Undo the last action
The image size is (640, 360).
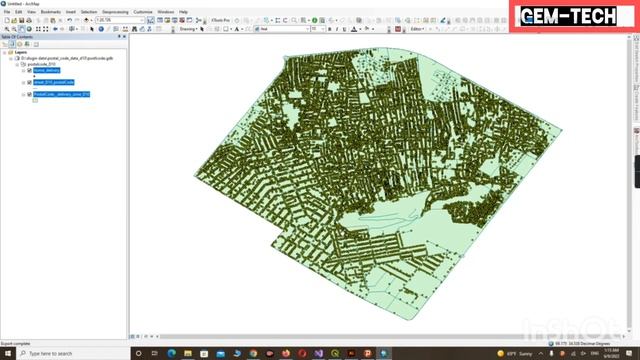point(69,20)
